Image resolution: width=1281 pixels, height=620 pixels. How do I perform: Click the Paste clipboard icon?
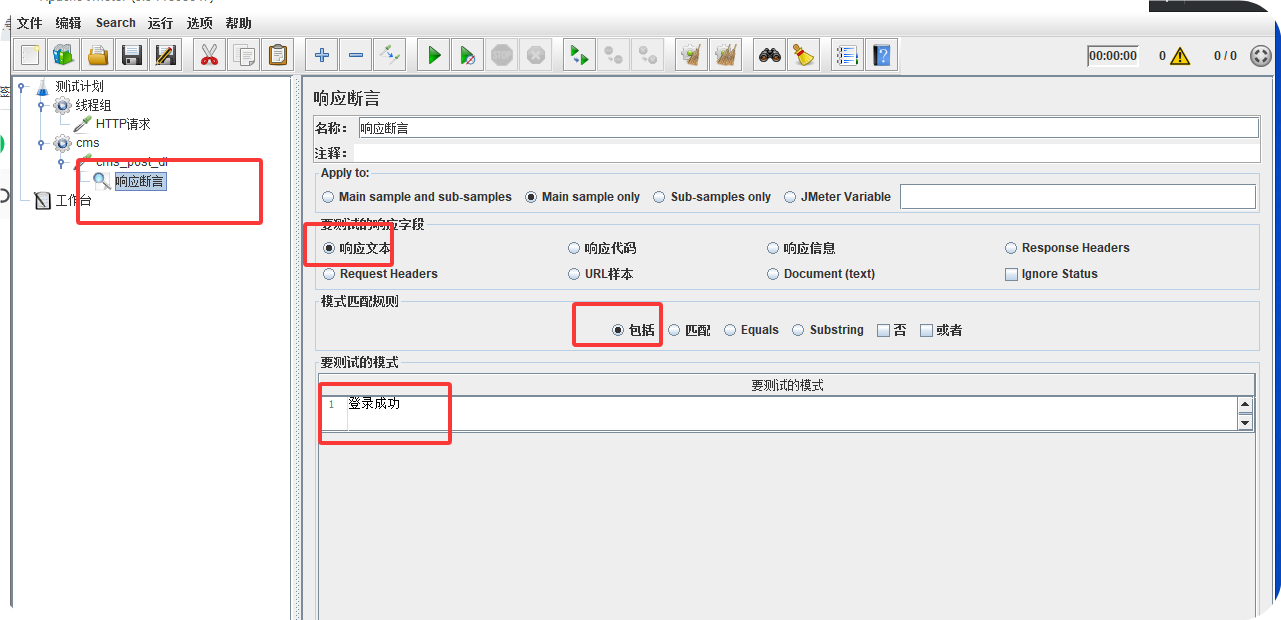point(277,55)
